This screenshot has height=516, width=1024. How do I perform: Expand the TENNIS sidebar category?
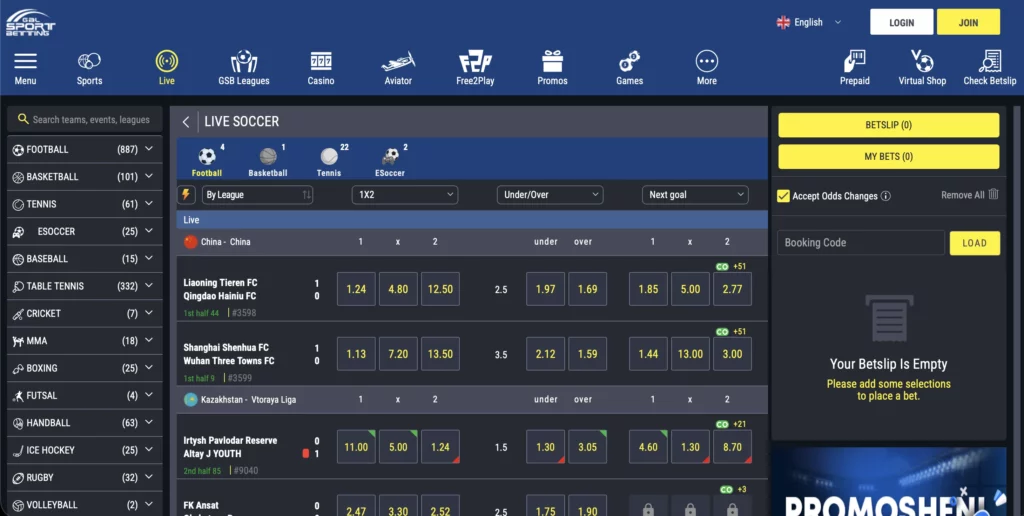point(85,204)
